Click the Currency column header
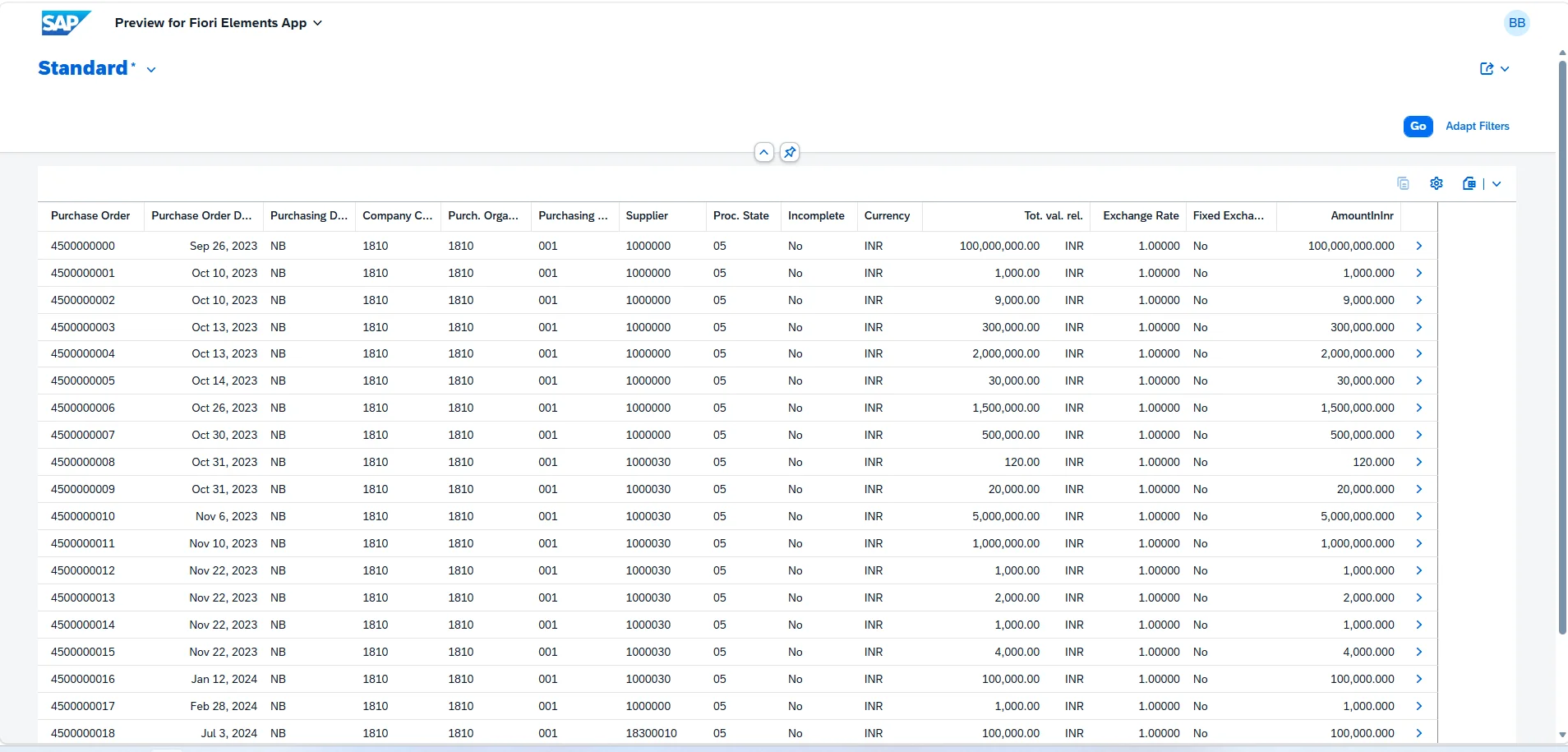 point(890,215)
